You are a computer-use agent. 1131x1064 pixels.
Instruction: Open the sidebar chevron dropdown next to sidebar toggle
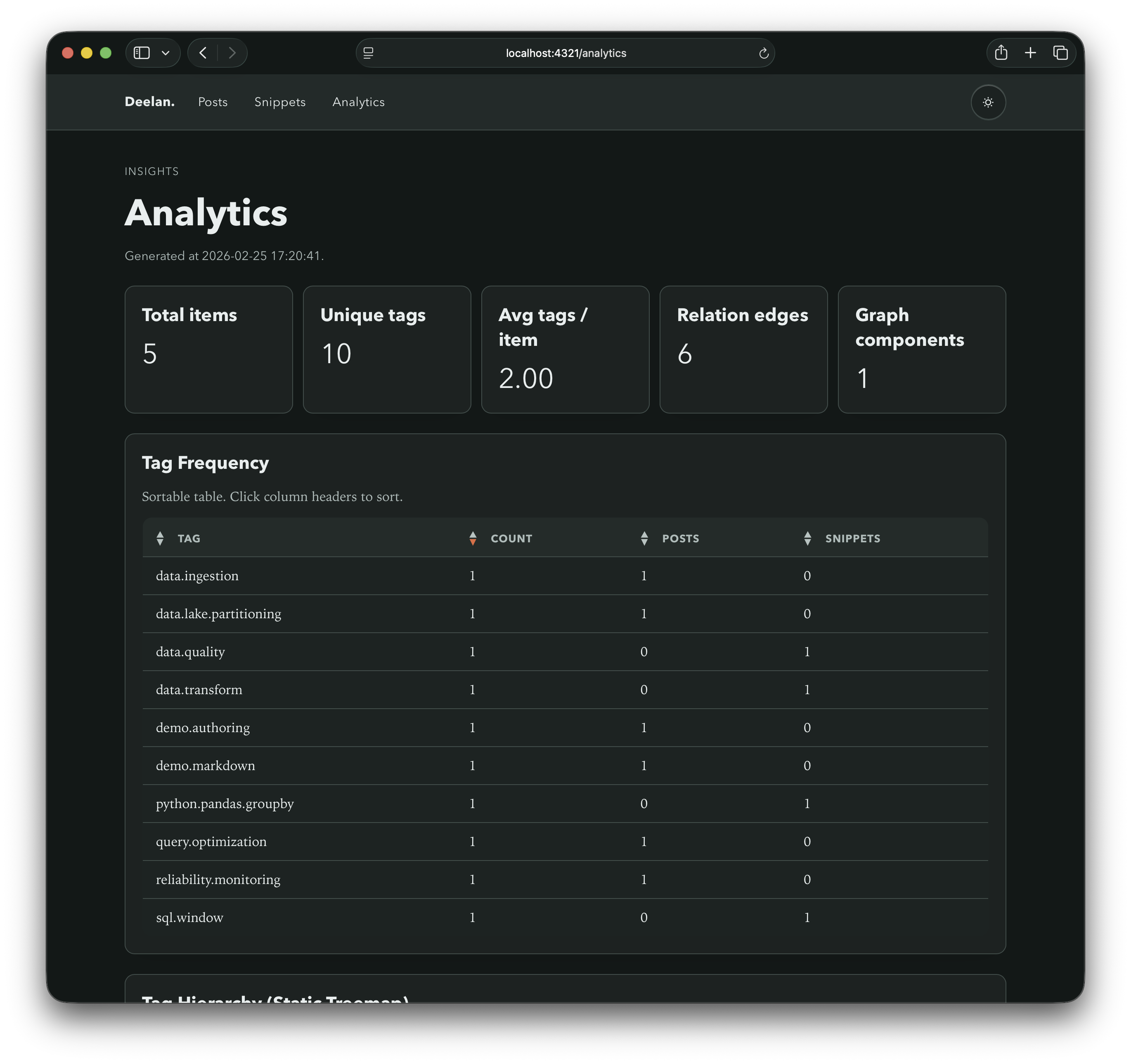point(166,52)
